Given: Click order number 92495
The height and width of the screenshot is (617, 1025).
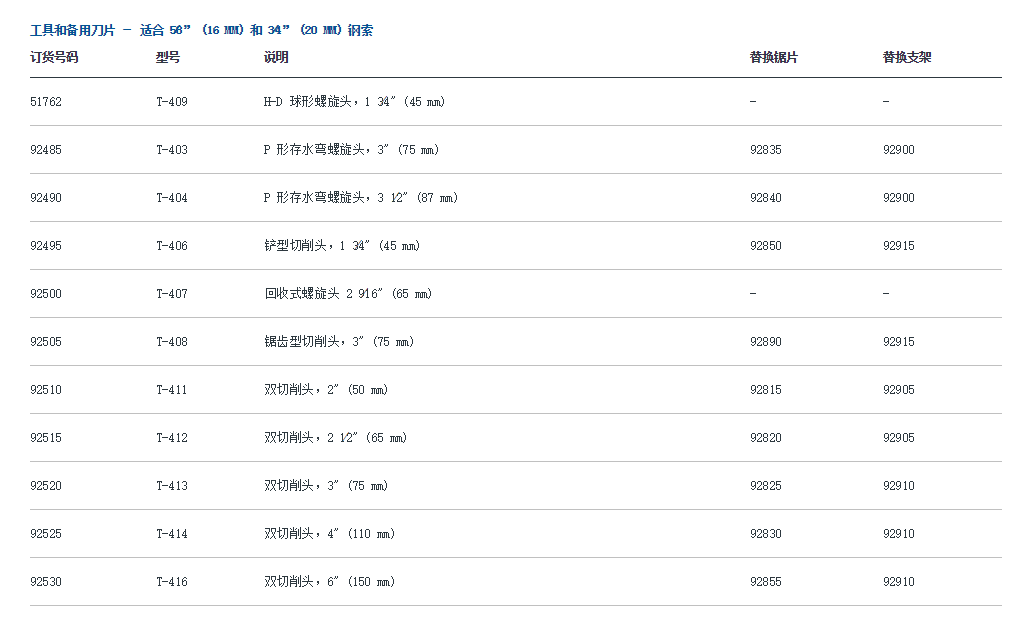Looking at the screenshot, I should (x=46, y=246).
